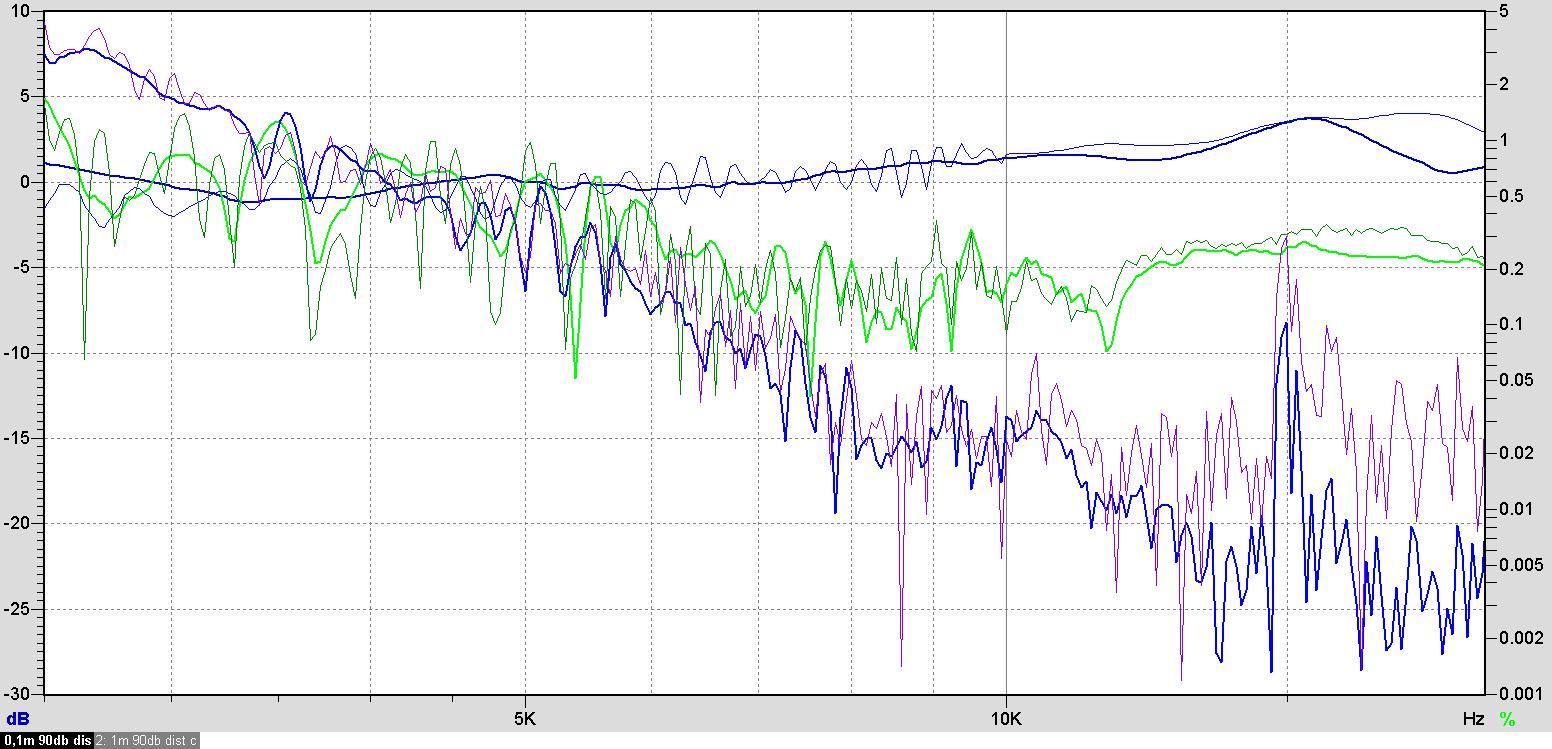Click the 10K frequency axis label
Screen dimensions: 1552x749
coord(1006,719)
